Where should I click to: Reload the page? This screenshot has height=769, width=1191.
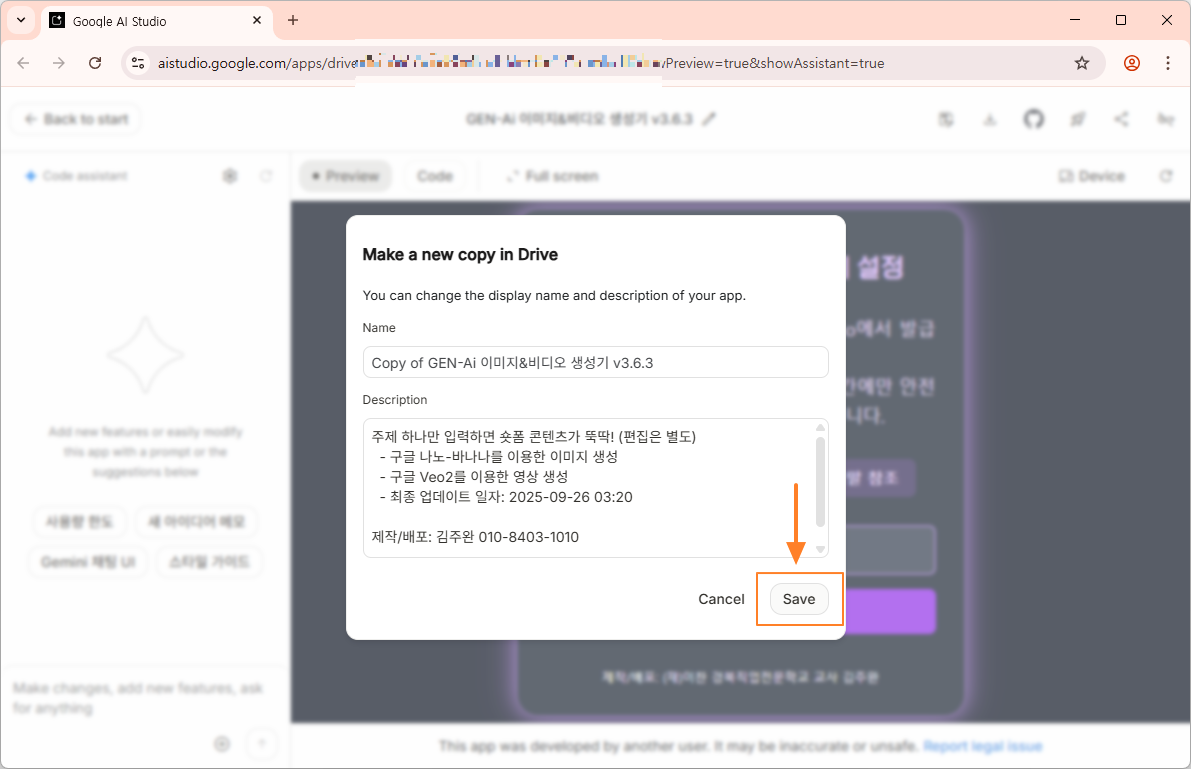pyautogui.click(x=95, y=63)
